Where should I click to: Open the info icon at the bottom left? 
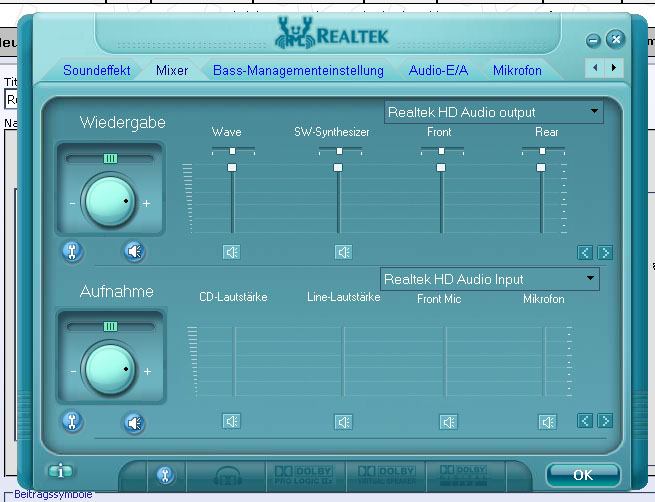tap(61, 471)
